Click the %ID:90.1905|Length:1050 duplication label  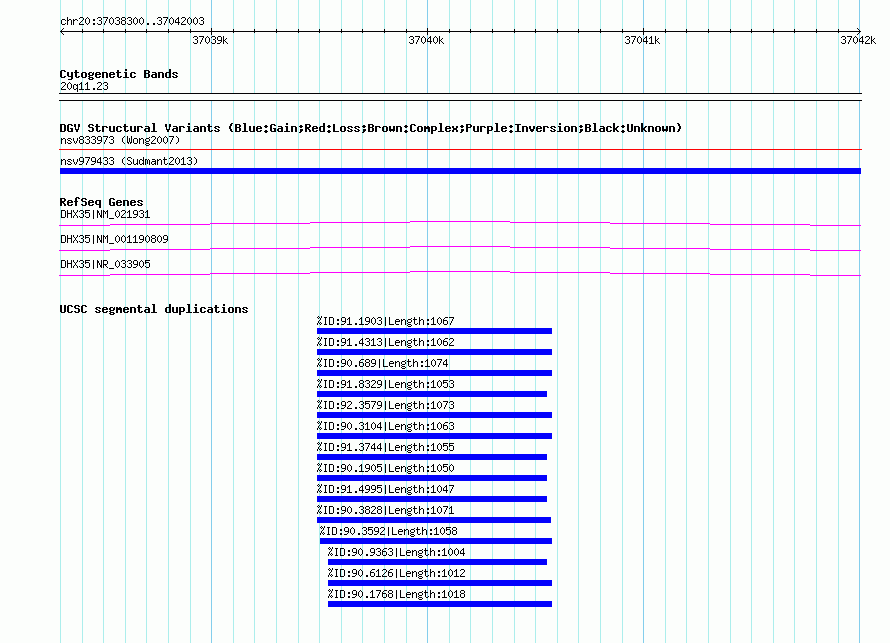click(385, 468)
